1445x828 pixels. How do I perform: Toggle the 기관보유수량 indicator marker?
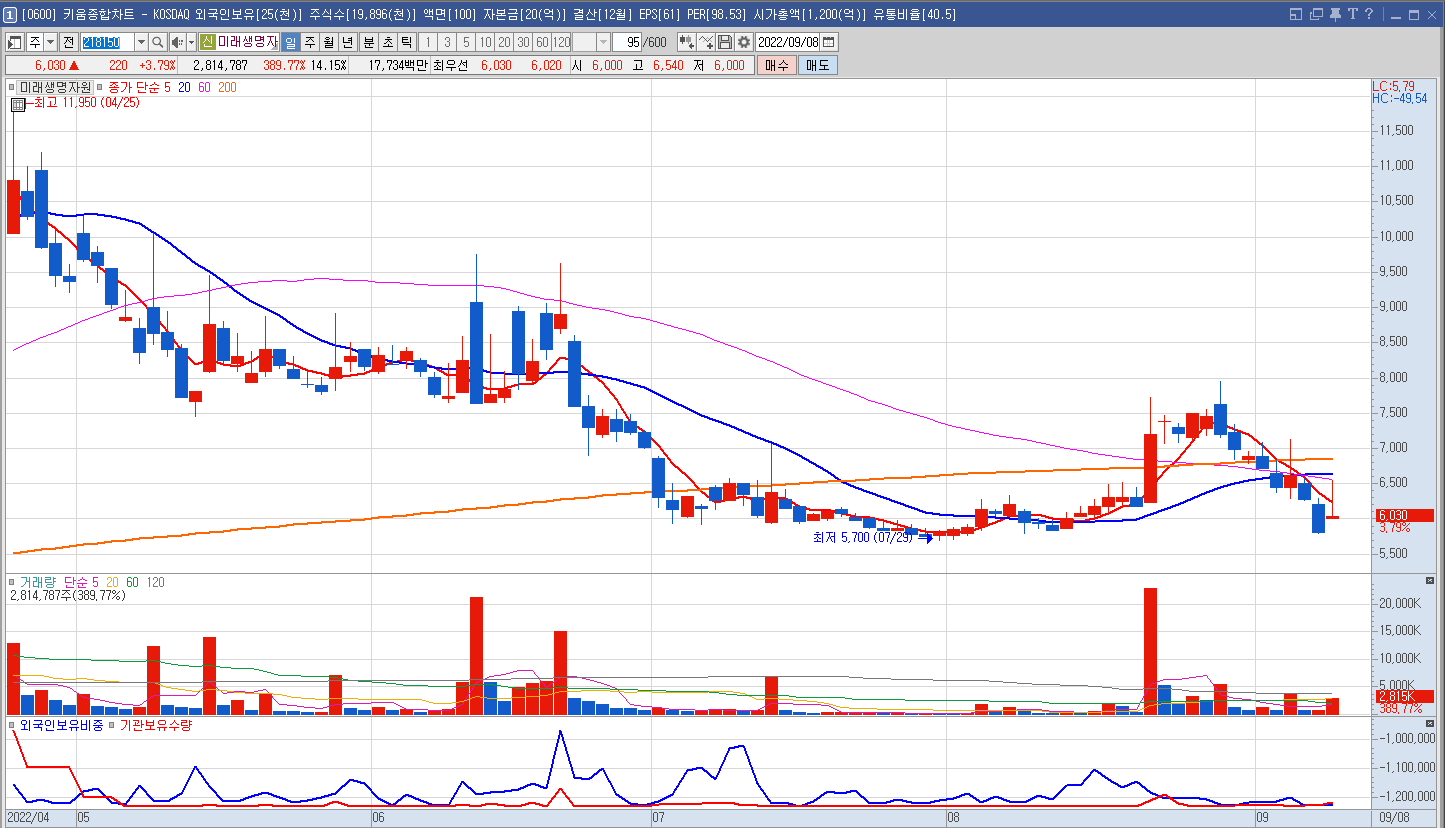pyautogui.click(x=112, y=725)
